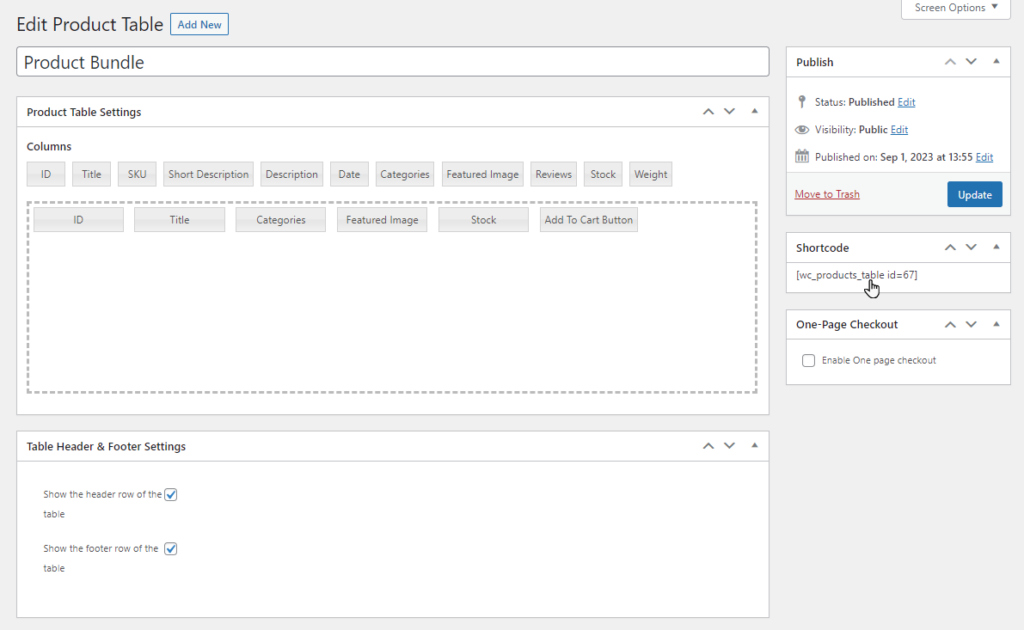Click the Move to Trash link
Screen dimensions: 1024x630
(x=827, y=194)
